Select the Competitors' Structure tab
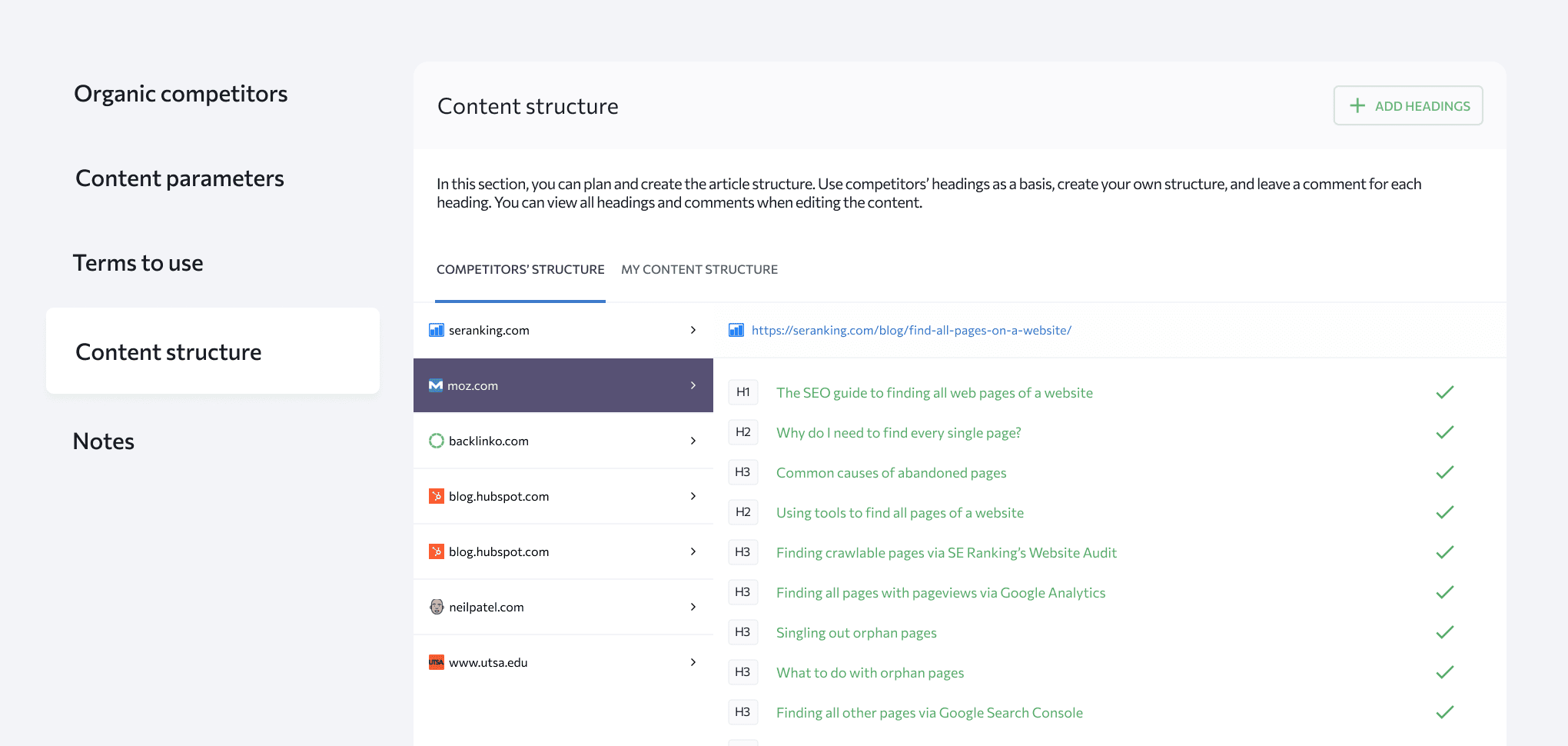 click(520, 269)
